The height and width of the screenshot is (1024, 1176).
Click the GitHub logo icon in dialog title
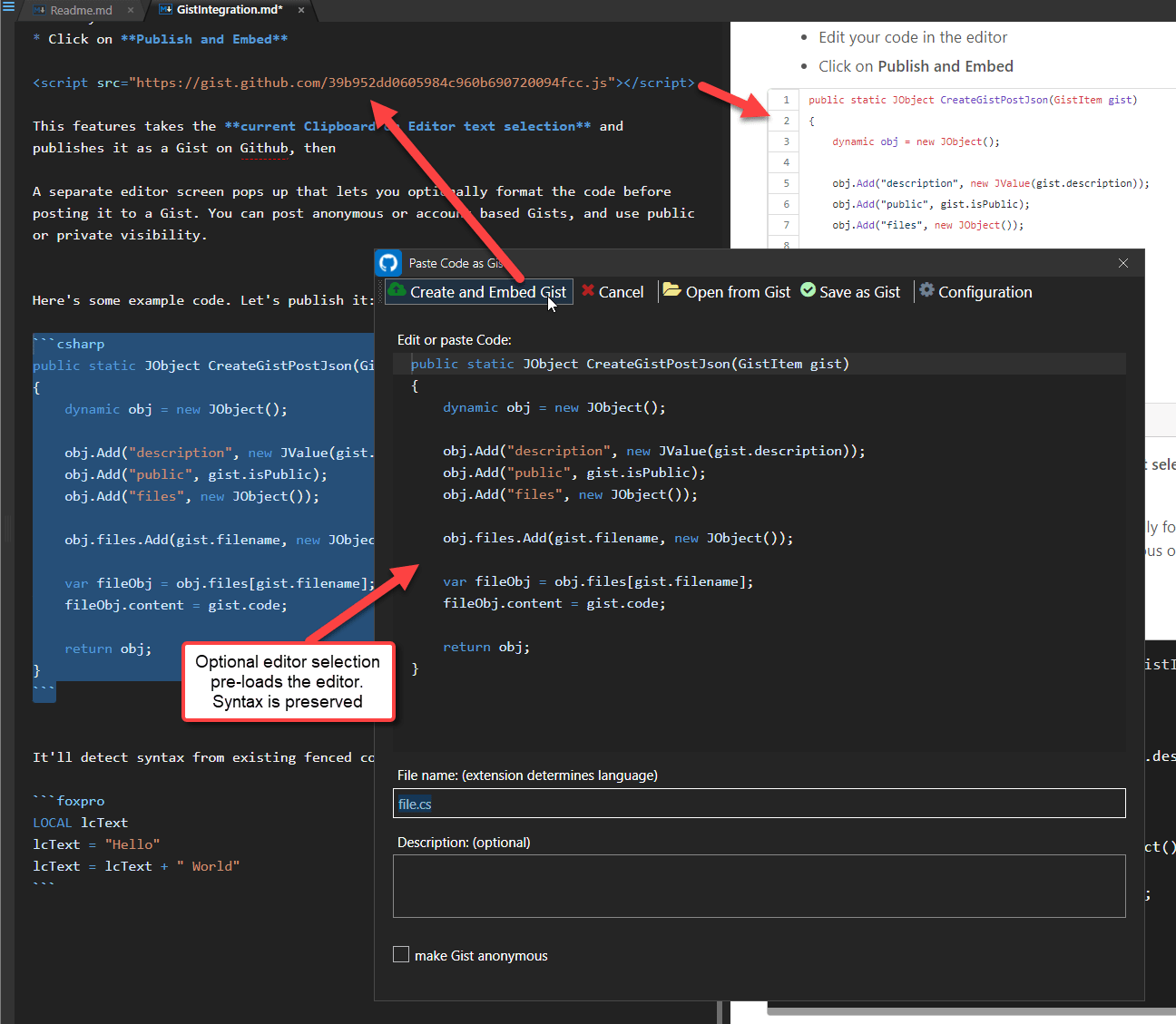click(x=388, y=263)
